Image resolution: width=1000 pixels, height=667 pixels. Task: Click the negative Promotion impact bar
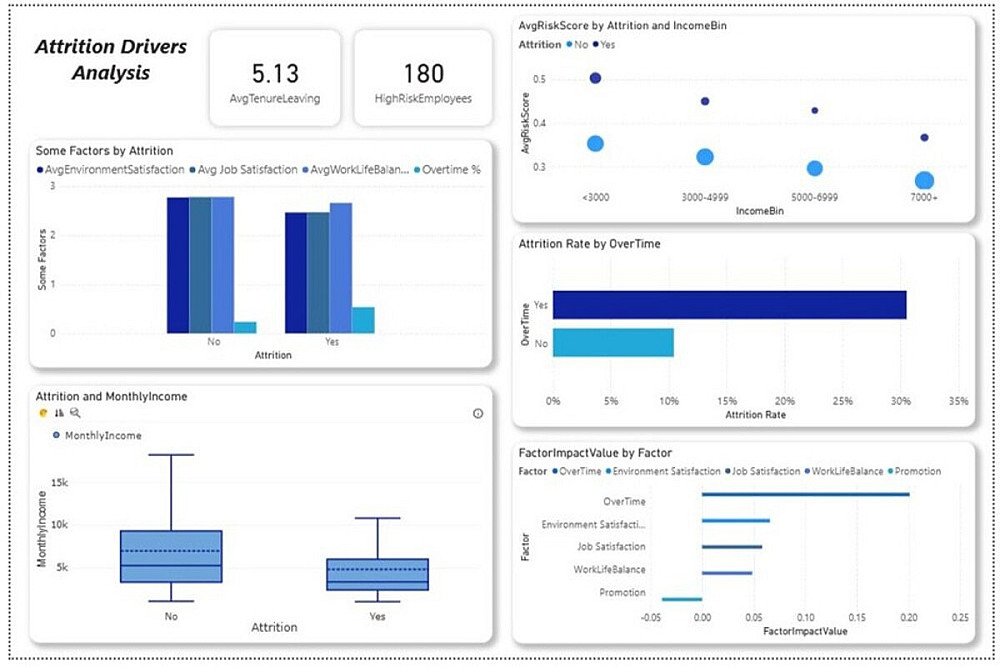click(x=682, y=599)
